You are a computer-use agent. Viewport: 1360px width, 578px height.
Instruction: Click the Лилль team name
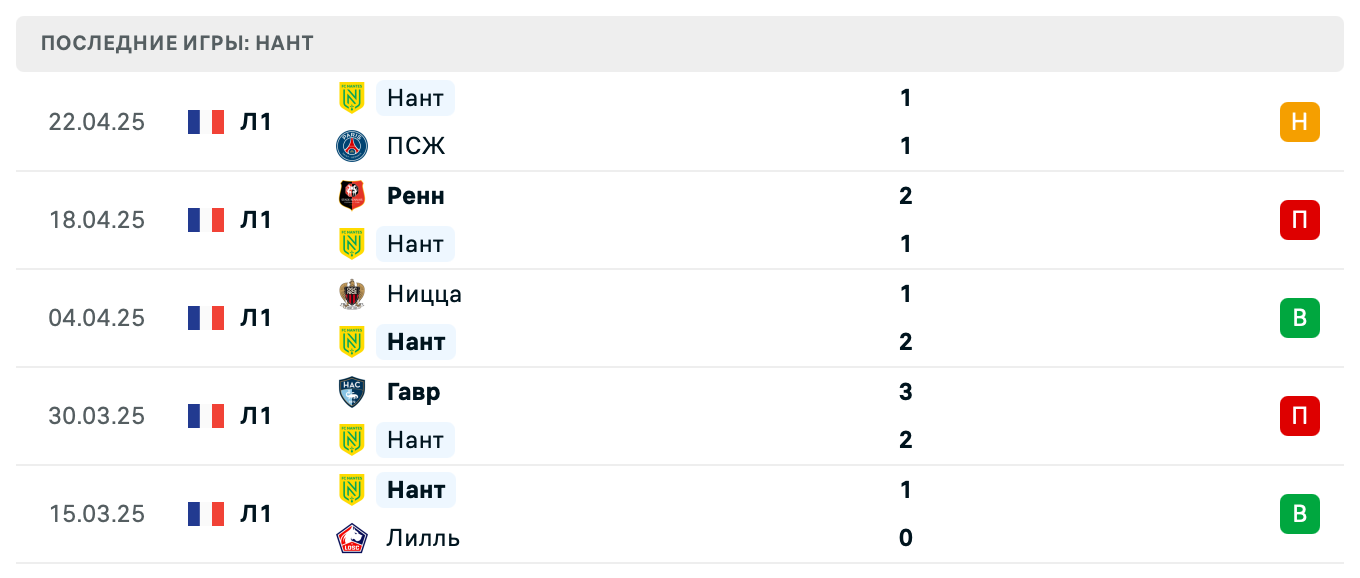(421, 538)
